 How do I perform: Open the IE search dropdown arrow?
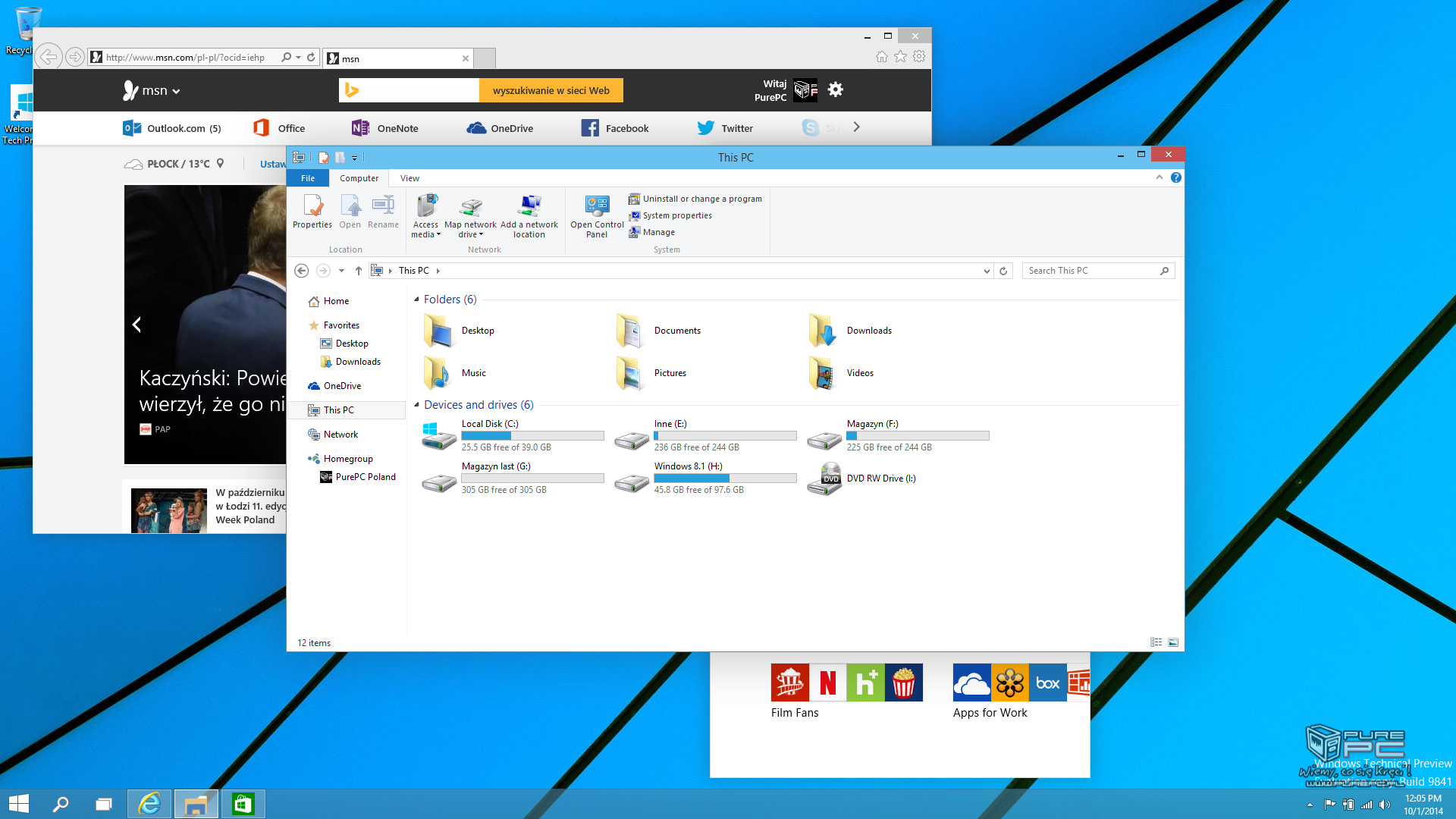click(298, 57)
